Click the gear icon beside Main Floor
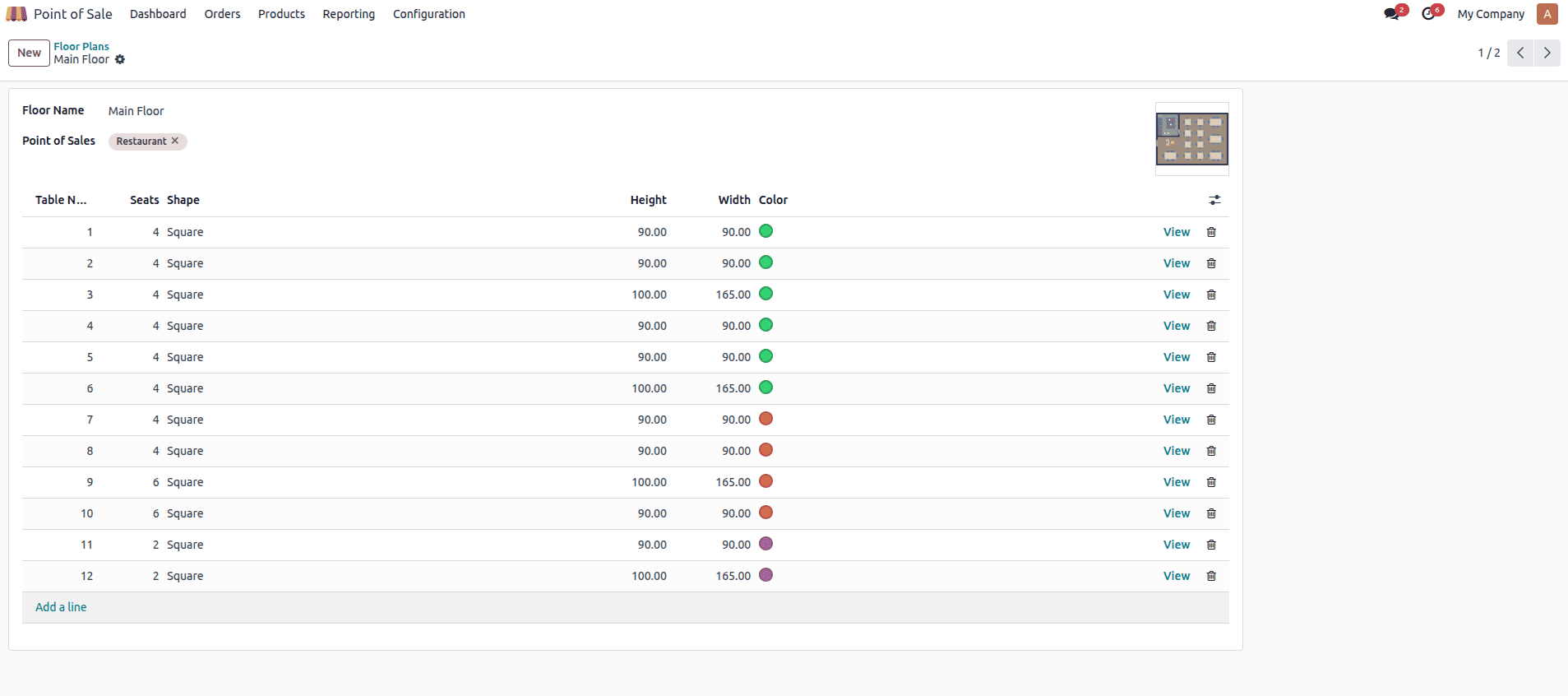Image resolution: width=1568 pixels, height=696 pixels. tap(120, 59)
